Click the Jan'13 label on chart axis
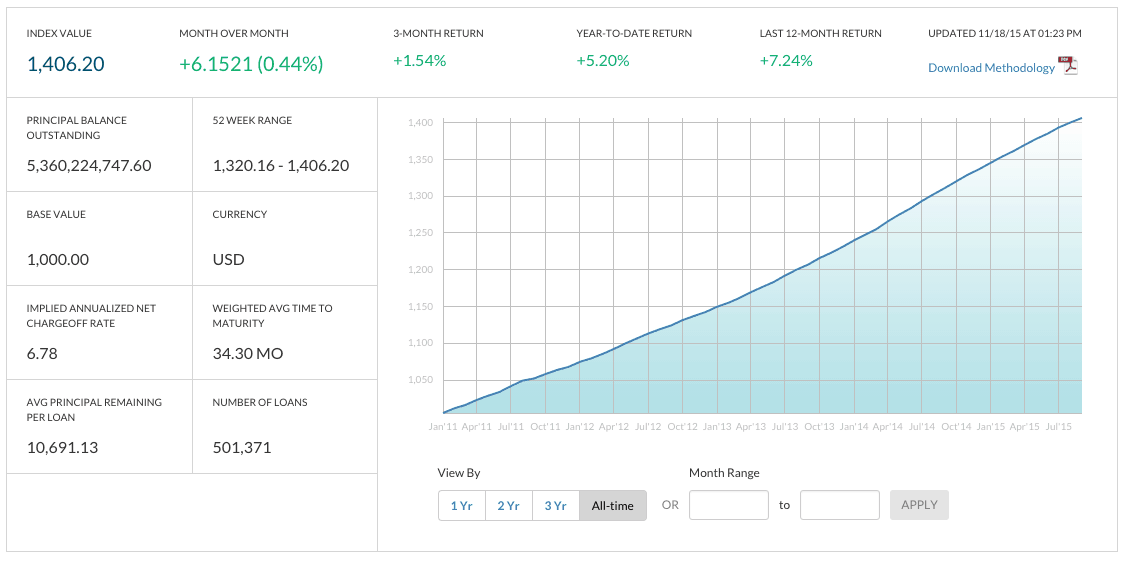 717,427
